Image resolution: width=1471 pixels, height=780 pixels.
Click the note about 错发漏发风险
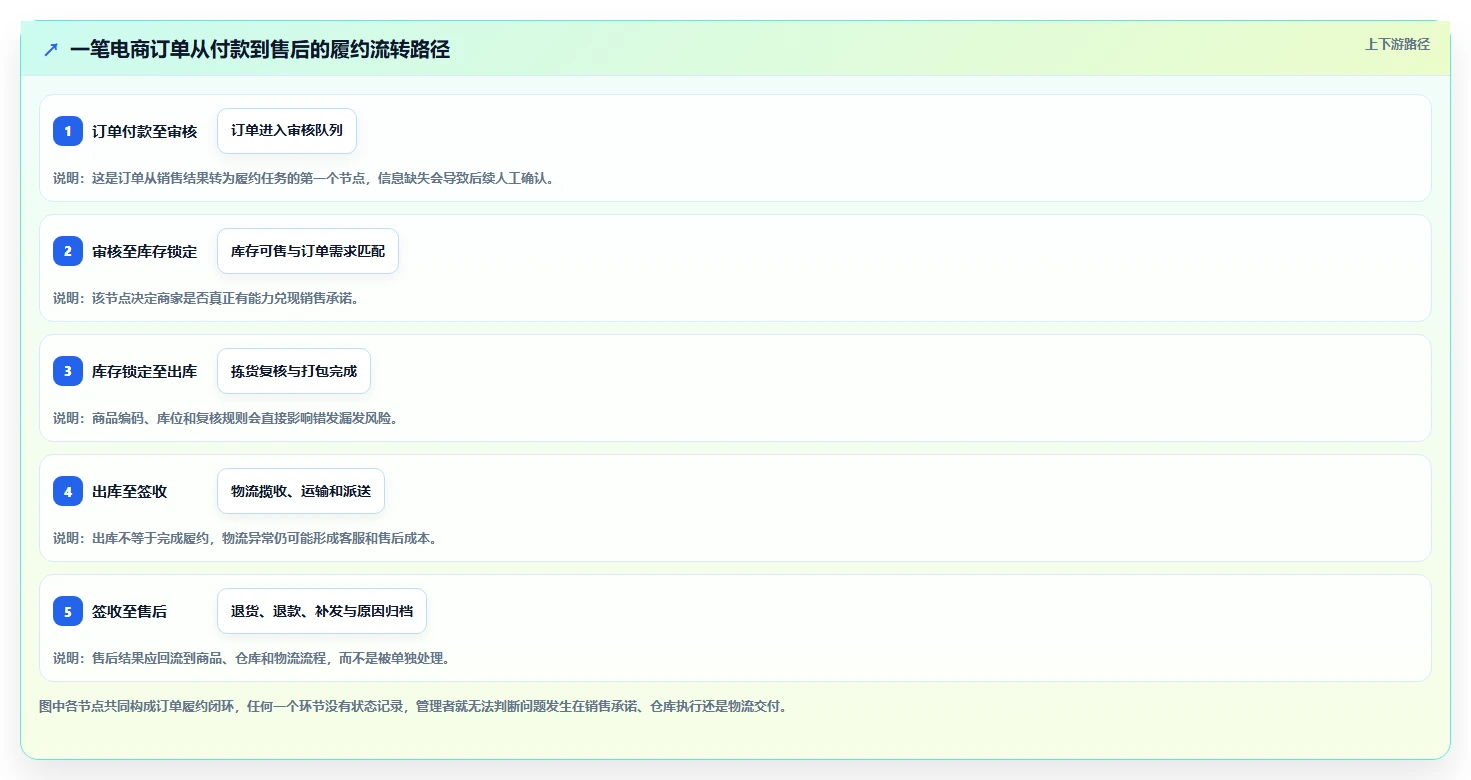pyautogui.click(x=226, y=418)
